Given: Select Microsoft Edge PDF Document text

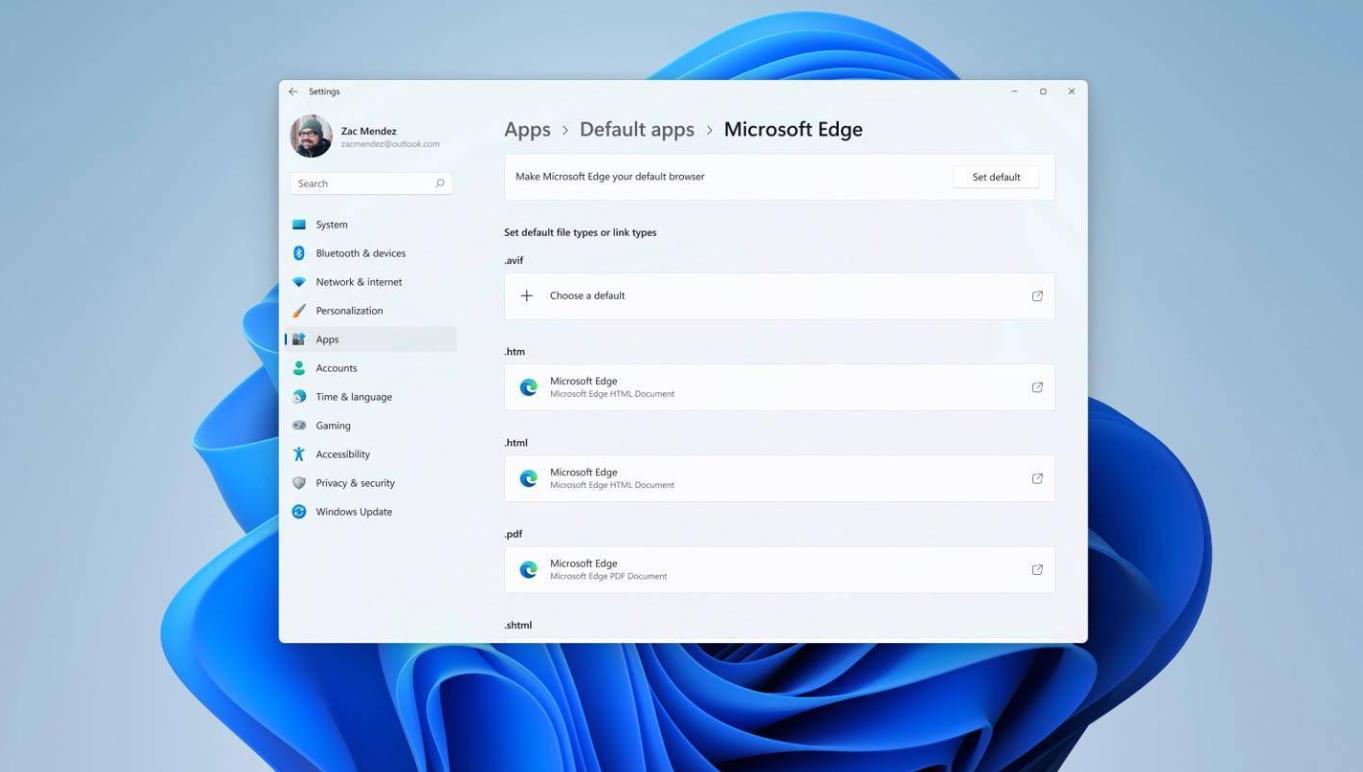Looking at the screenshot, I should click(608, 577).
